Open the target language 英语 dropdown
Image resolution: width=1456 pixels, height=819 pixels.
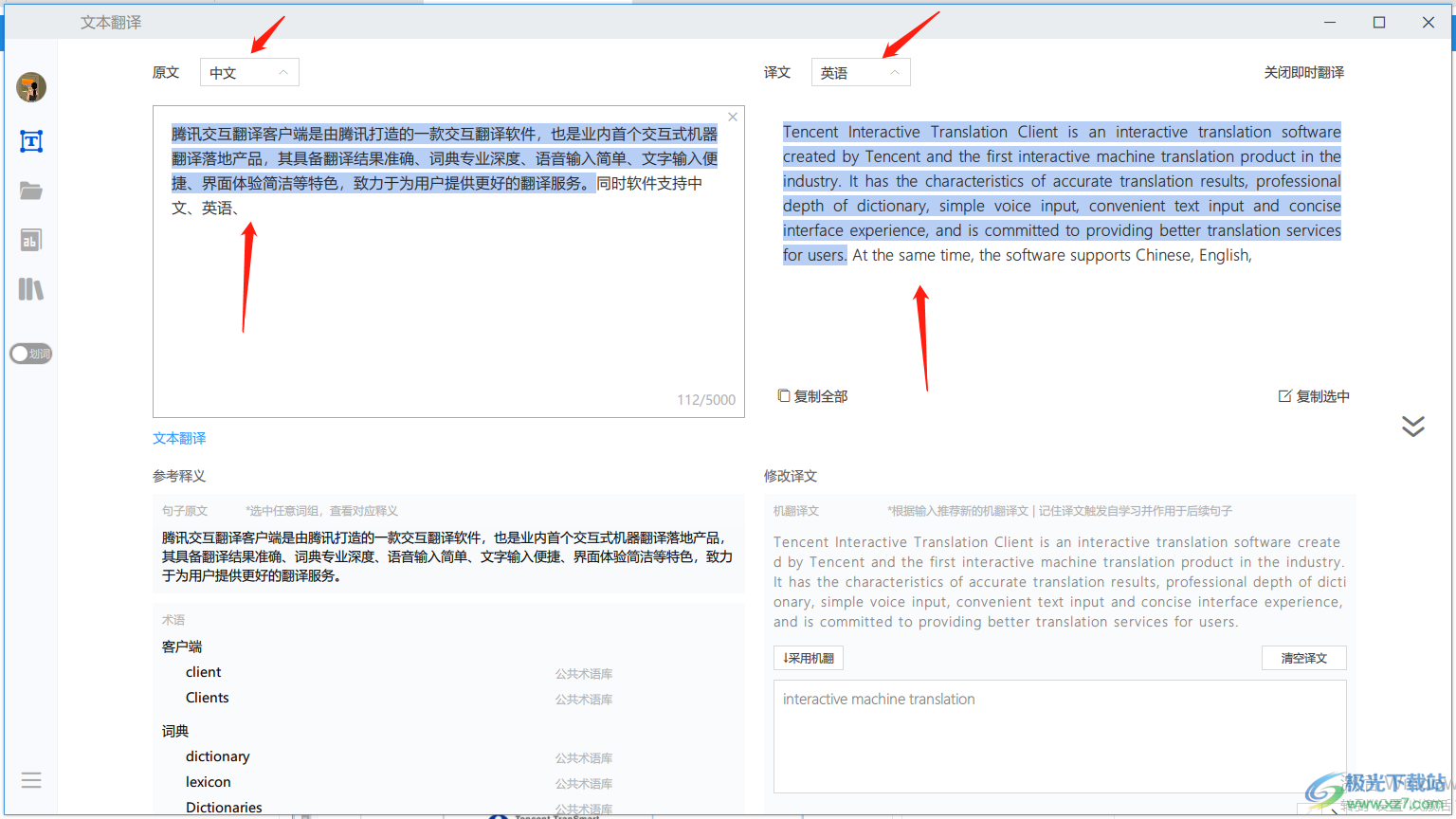[x=861, y=72]
